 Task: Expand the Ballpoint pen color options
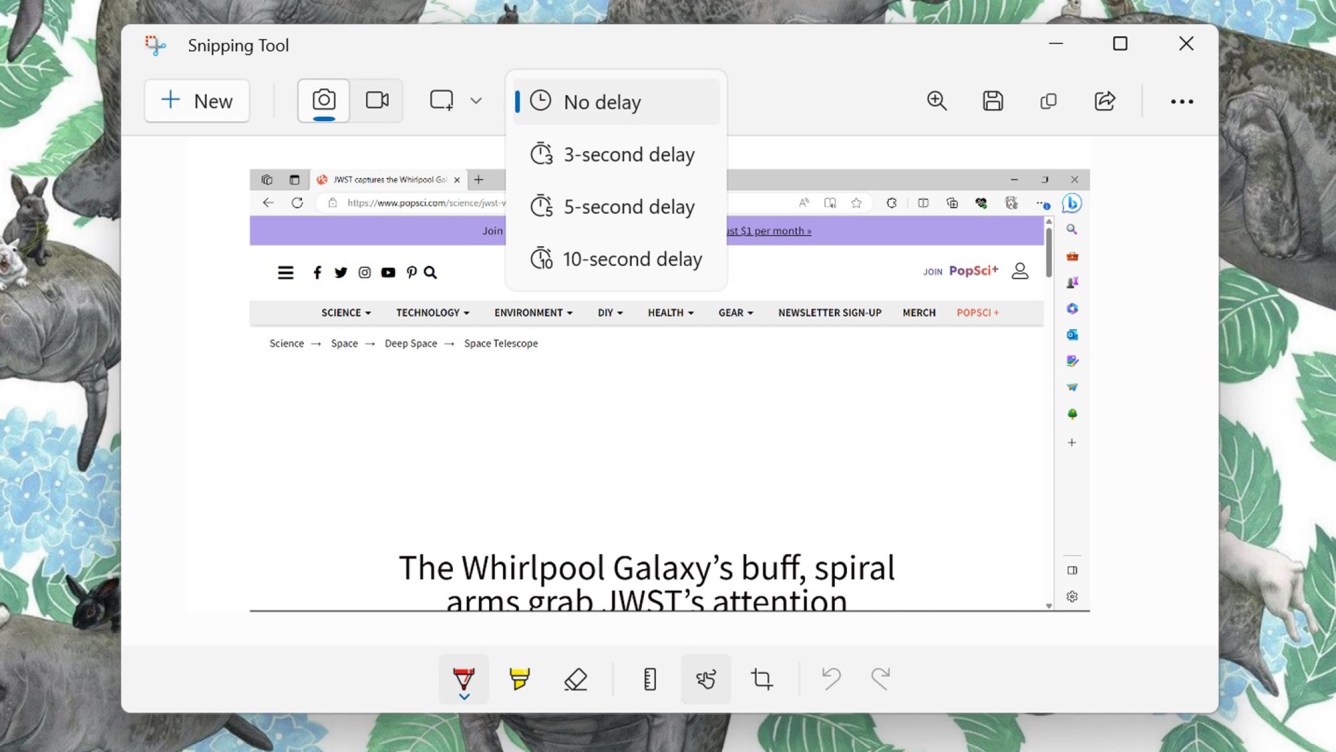(x=463, y=697)
